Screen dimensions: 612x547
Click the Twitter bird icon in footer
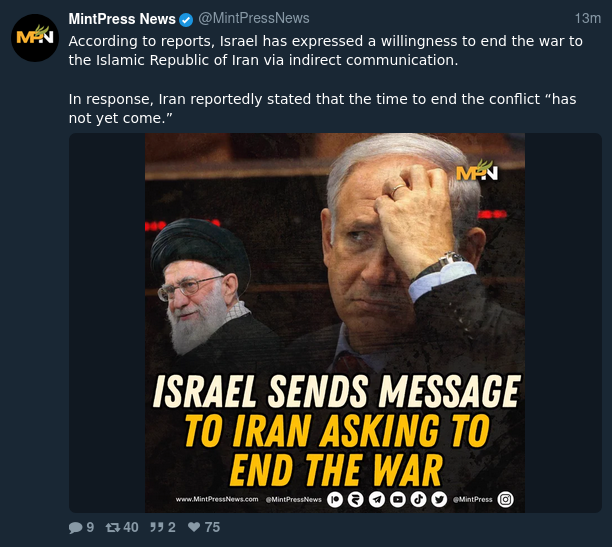(x=439, y=499)
